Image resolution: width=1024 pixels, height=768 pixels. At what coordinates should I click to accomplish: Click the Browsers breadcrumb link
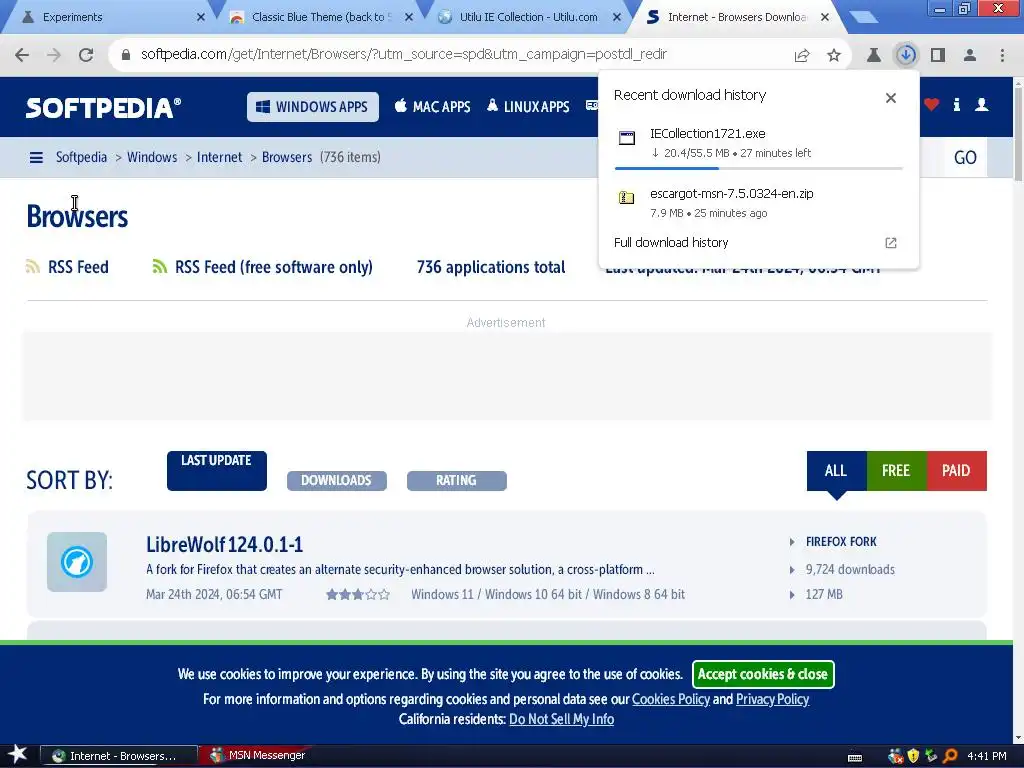(287, 157)
